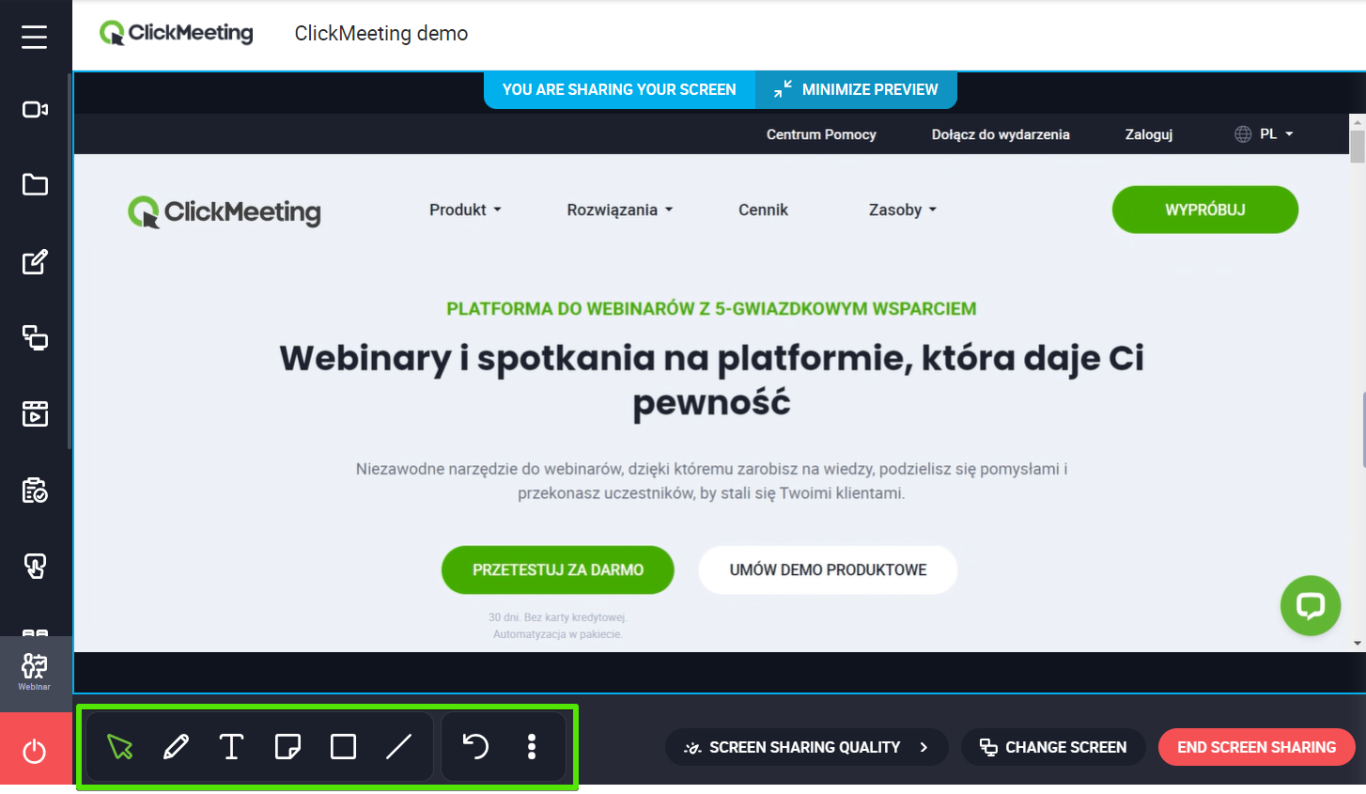Click the green WYPRÓBUJ button

pos(1204,209)
